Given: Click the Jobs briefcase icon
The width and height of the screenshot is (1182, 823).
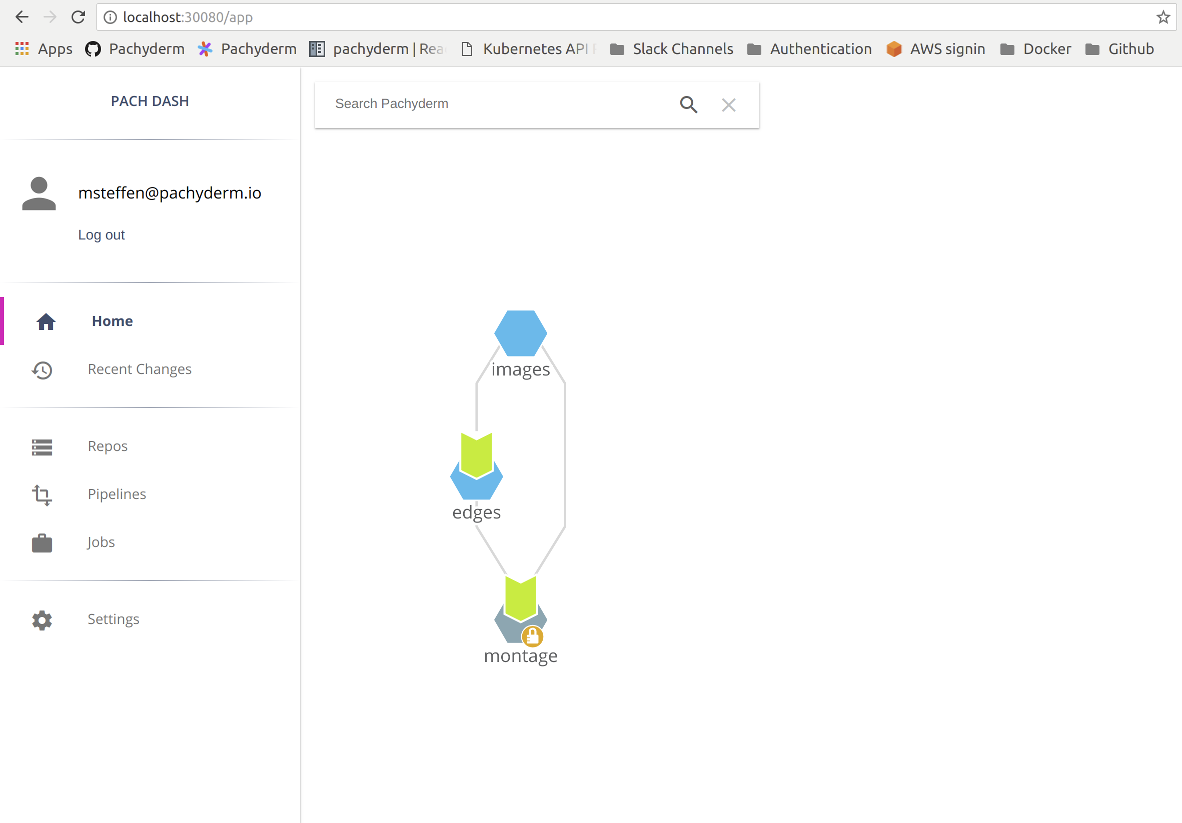Looking at the screenshot, I should coord(42,543).
